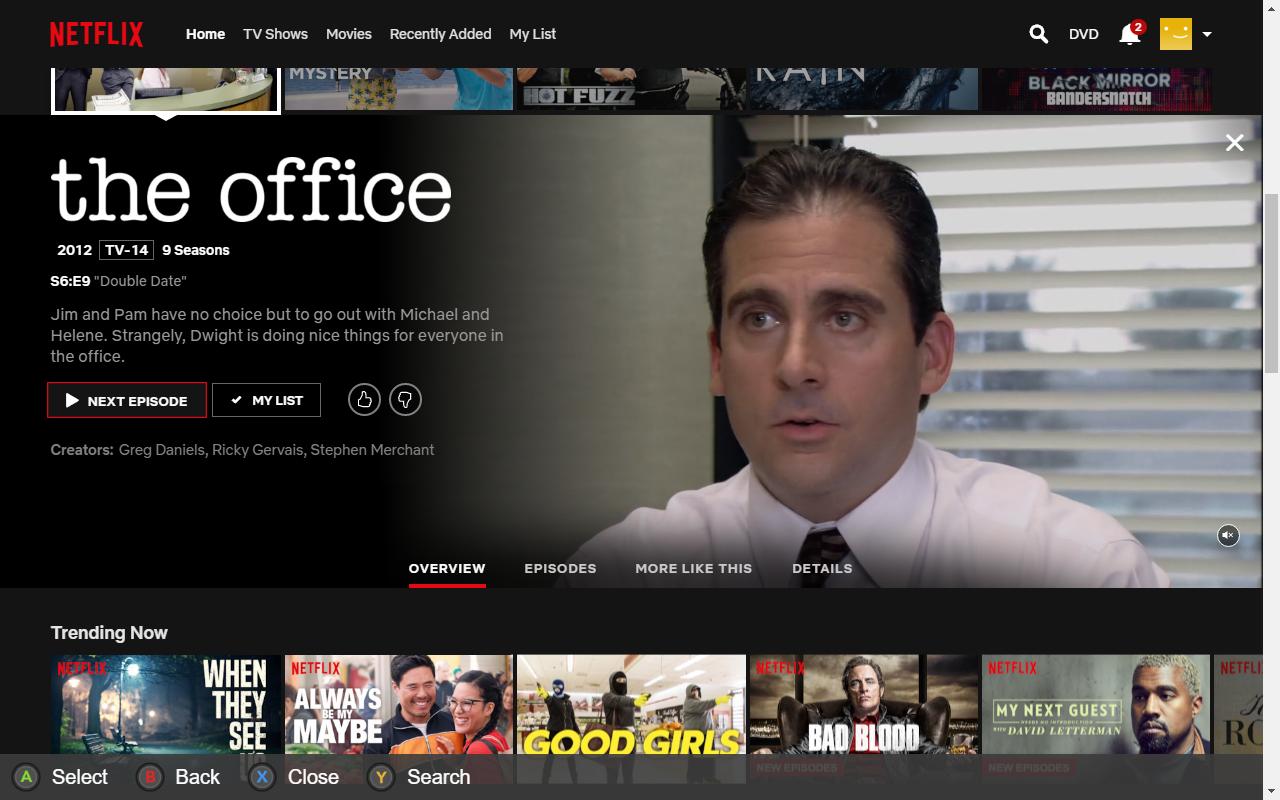Open the search magnifier icon

point(1038,34)
